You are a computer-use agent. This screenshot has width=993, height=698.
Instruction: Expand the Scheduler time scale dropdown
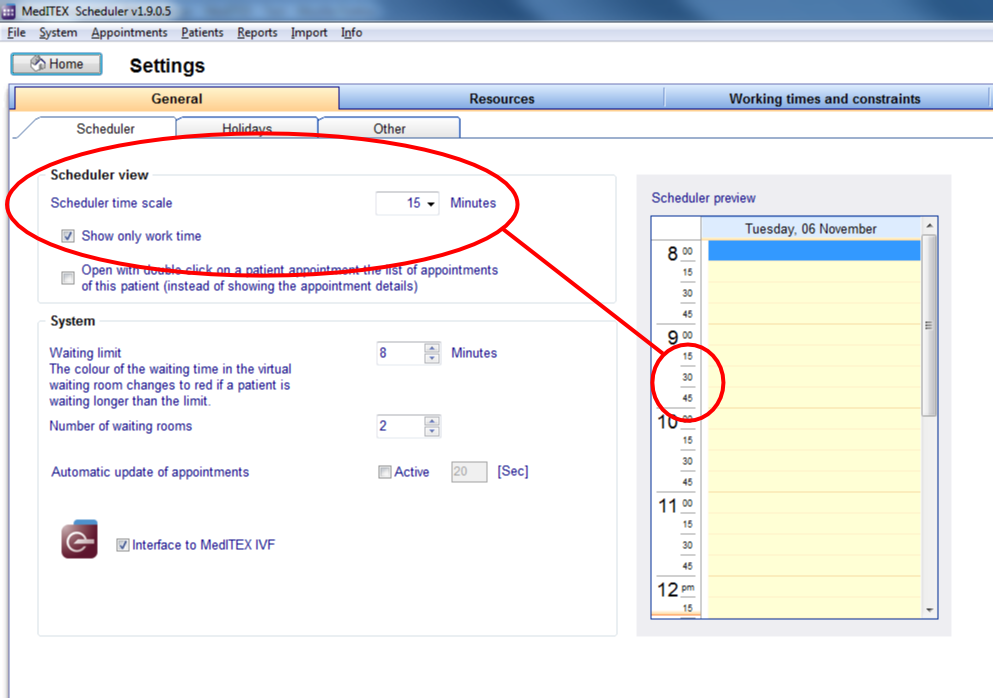[x=431, y=204]
